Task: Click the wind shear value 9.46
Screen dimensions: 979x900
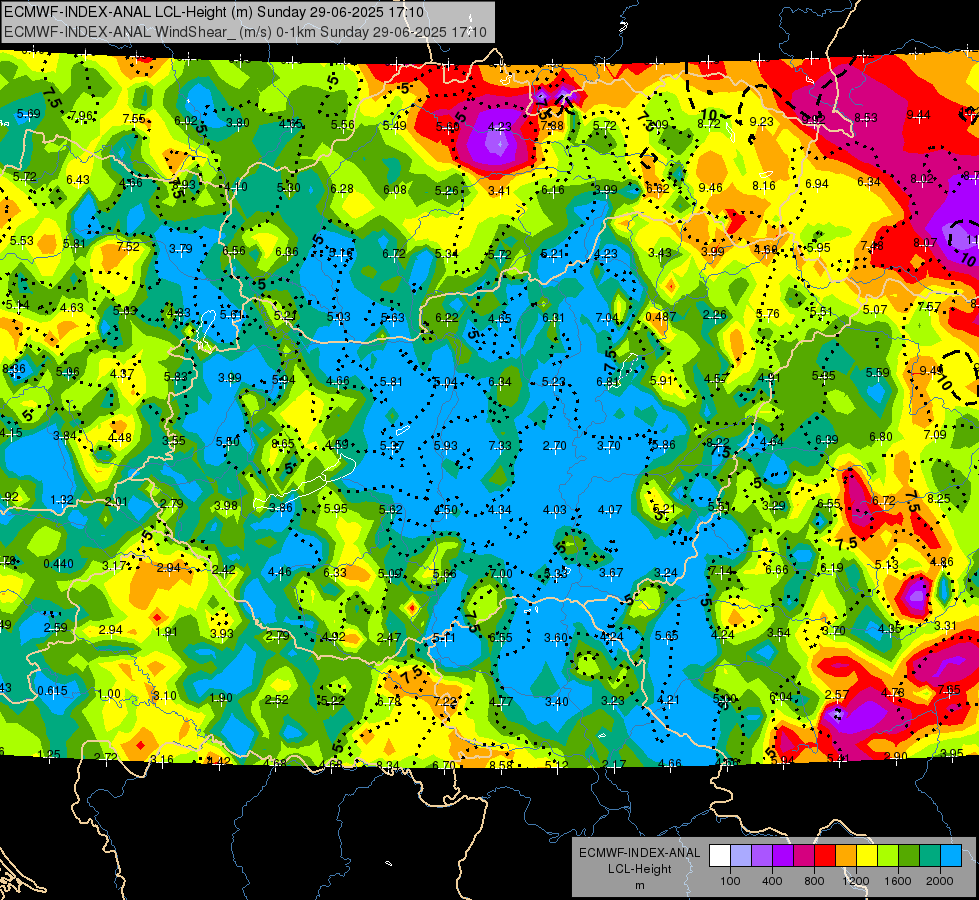Action: (x=711, y=187)
